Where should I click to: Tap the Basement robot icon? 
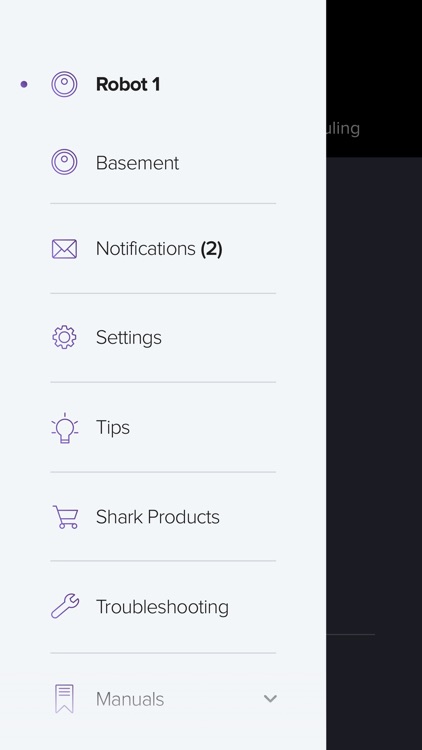[64, 162]
